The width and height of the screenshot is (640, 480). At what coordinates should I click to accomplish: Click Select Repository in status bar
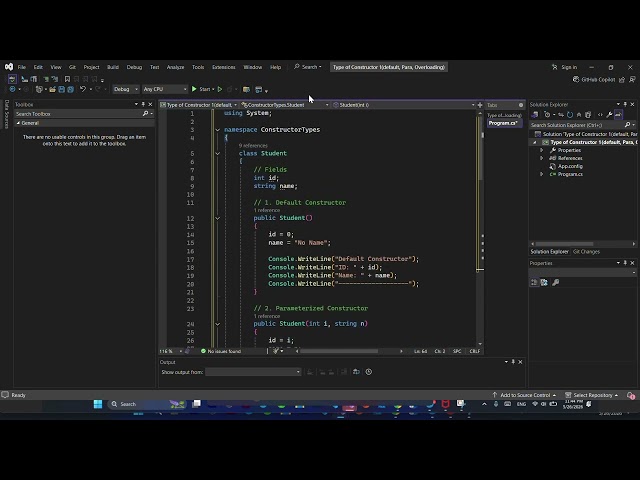click(x=591, y=395)
